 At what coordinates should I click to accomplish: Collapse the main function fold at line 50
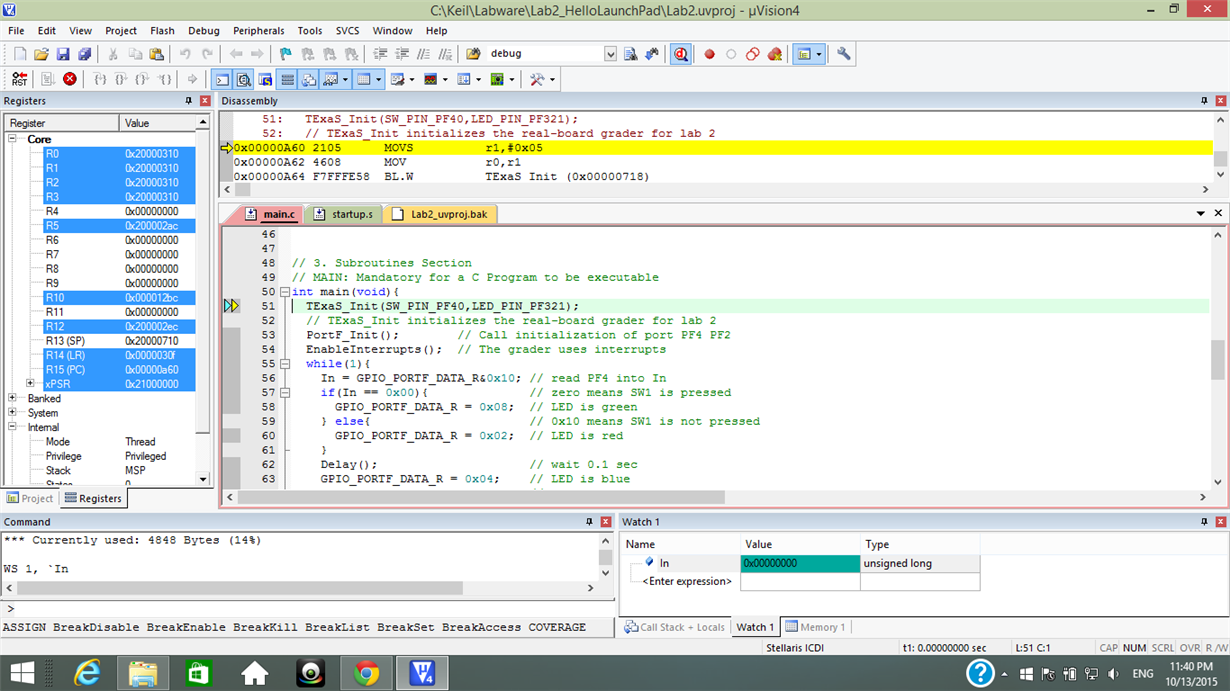pyautogui.click(x=285, y=292)
